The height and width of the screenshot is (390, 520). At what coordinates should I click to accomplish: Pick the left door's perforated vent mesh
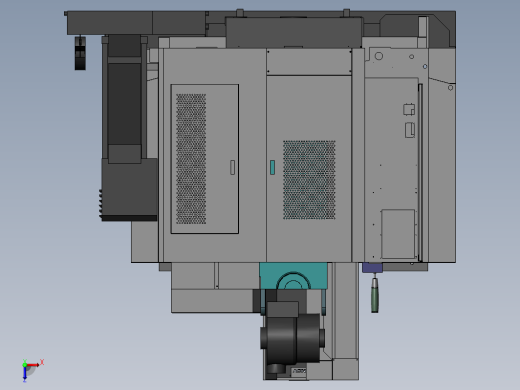[191, 159]
